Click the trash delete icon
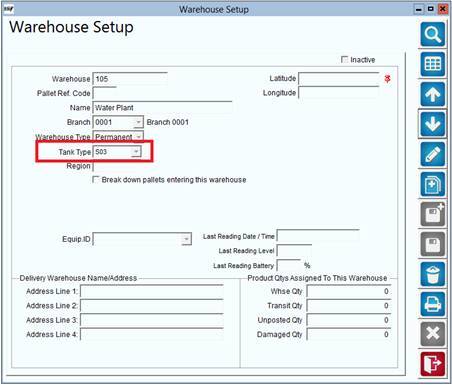 [x=433, y=274]
